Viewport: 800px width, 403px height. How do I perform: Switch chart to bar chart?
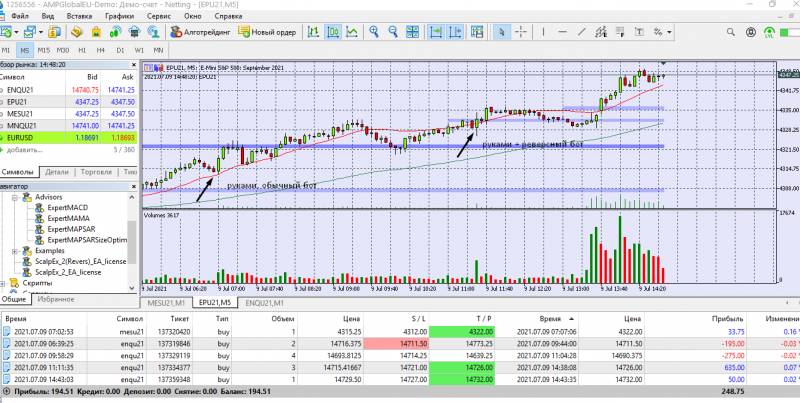pyautogui.click(x=313, y=32)
